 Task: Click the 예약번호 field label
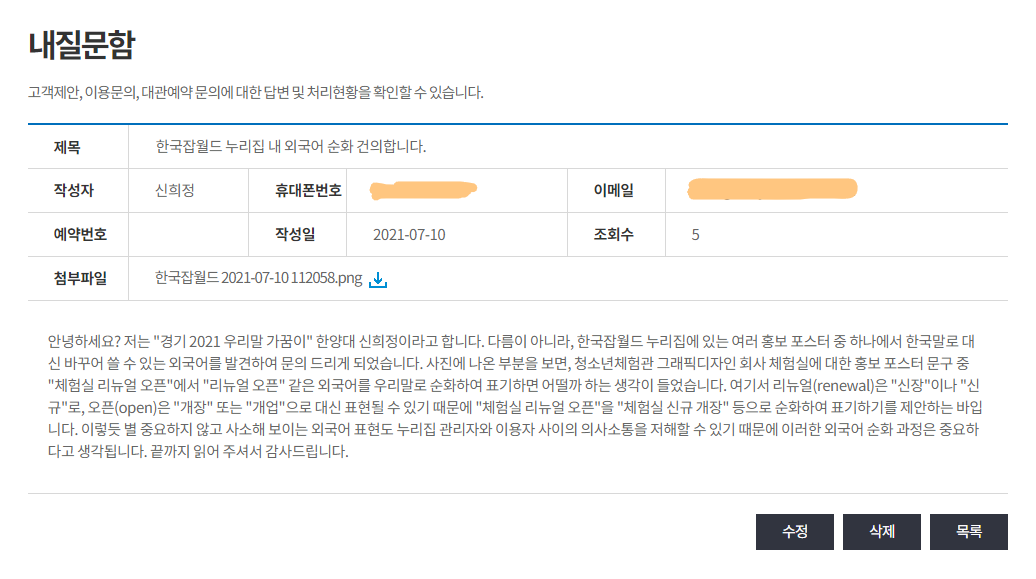pos(80,235)
